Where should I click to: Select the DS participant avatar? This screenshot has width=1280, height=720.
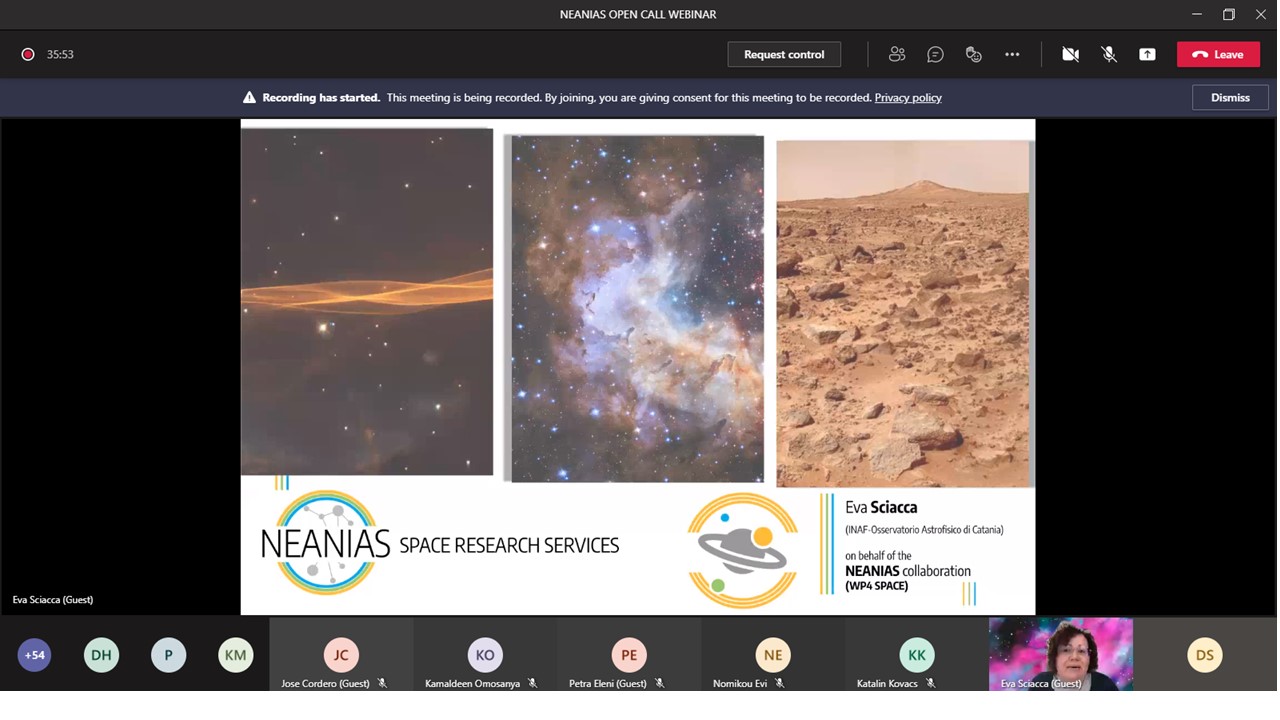[1205, 655]
